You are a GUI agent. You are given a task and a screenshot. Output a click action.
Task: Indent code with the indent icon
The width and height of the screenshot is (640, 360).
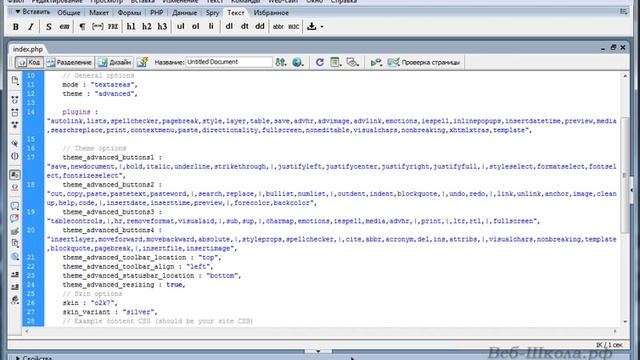(x=15, y=275)
